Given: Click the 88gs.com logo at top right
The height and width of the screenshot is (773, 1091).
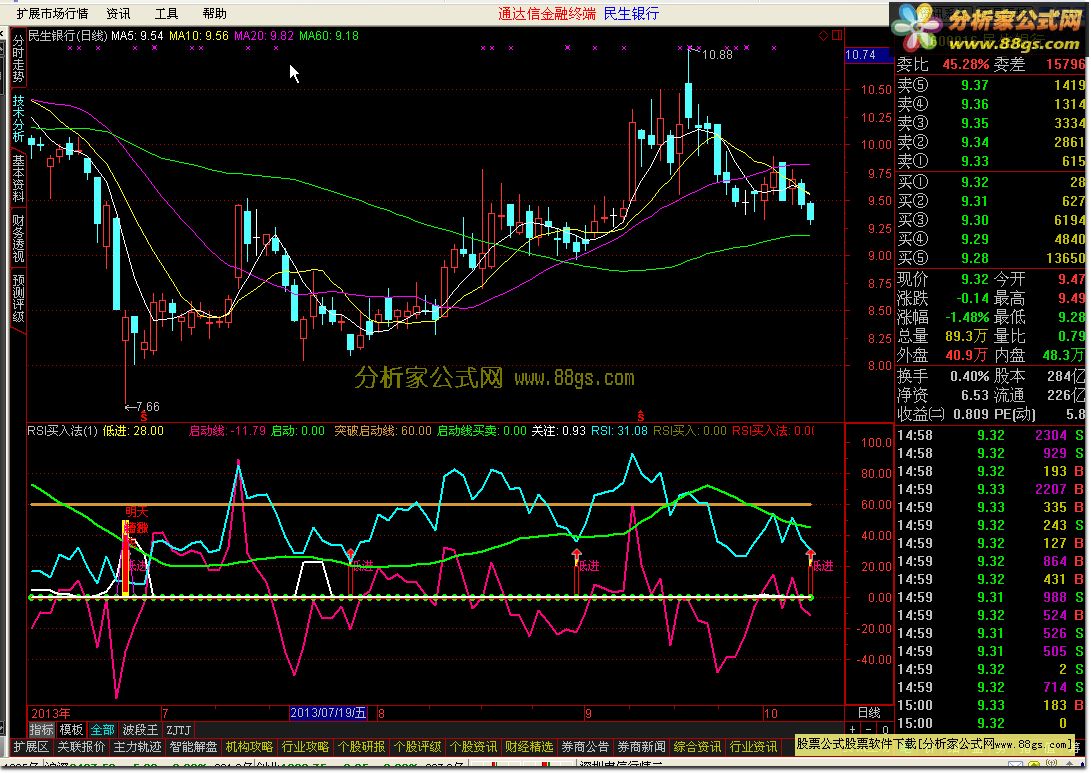Looking at the screenshot, I should click(989, 28).
